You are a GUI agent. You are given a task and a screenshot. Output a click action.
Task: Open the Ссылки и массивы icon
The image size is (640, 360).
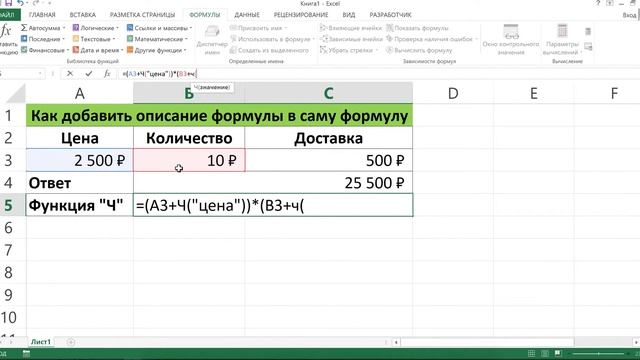tap(130, 28)
